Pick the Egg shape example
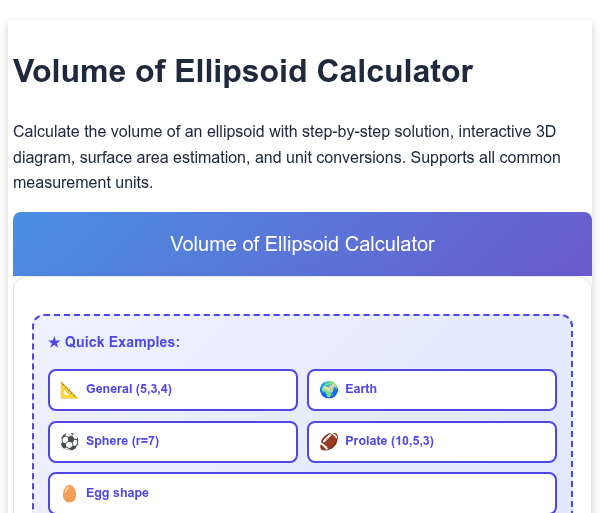 (302, 493)
